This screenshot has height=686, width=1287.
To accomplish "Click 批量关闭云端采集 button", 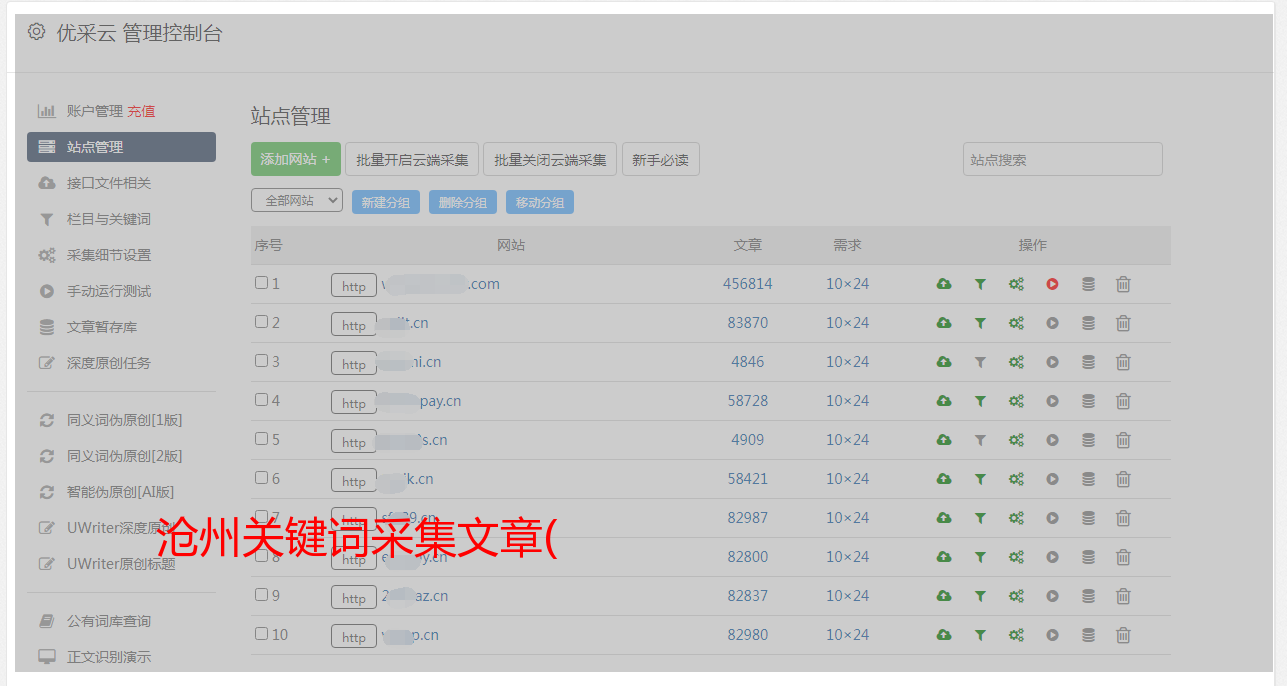I will [x=550, y=159].
